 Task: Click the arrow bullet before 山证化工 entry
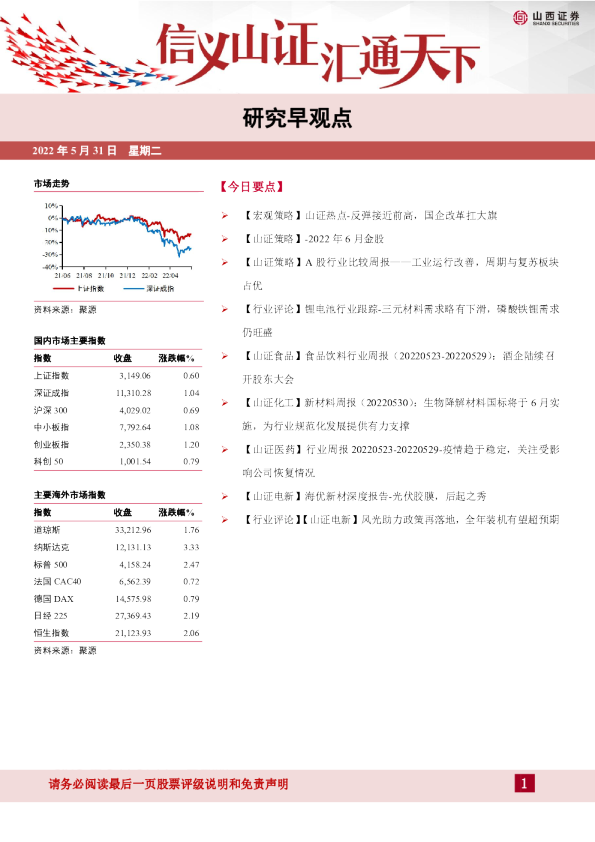click(x=224, y=403)
